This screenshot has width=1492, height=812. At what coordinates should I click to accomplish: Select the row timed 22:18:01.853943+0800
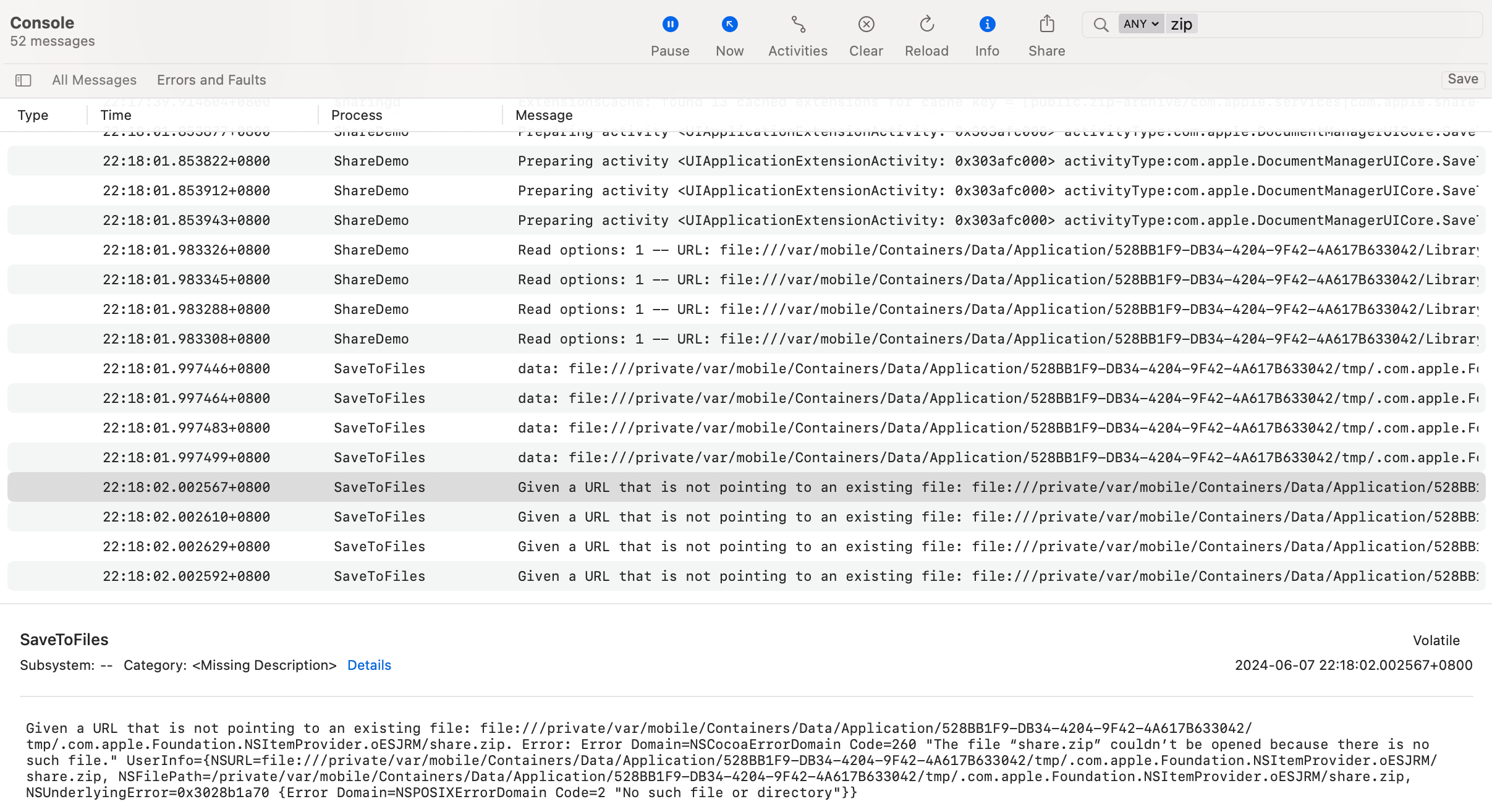746,221
